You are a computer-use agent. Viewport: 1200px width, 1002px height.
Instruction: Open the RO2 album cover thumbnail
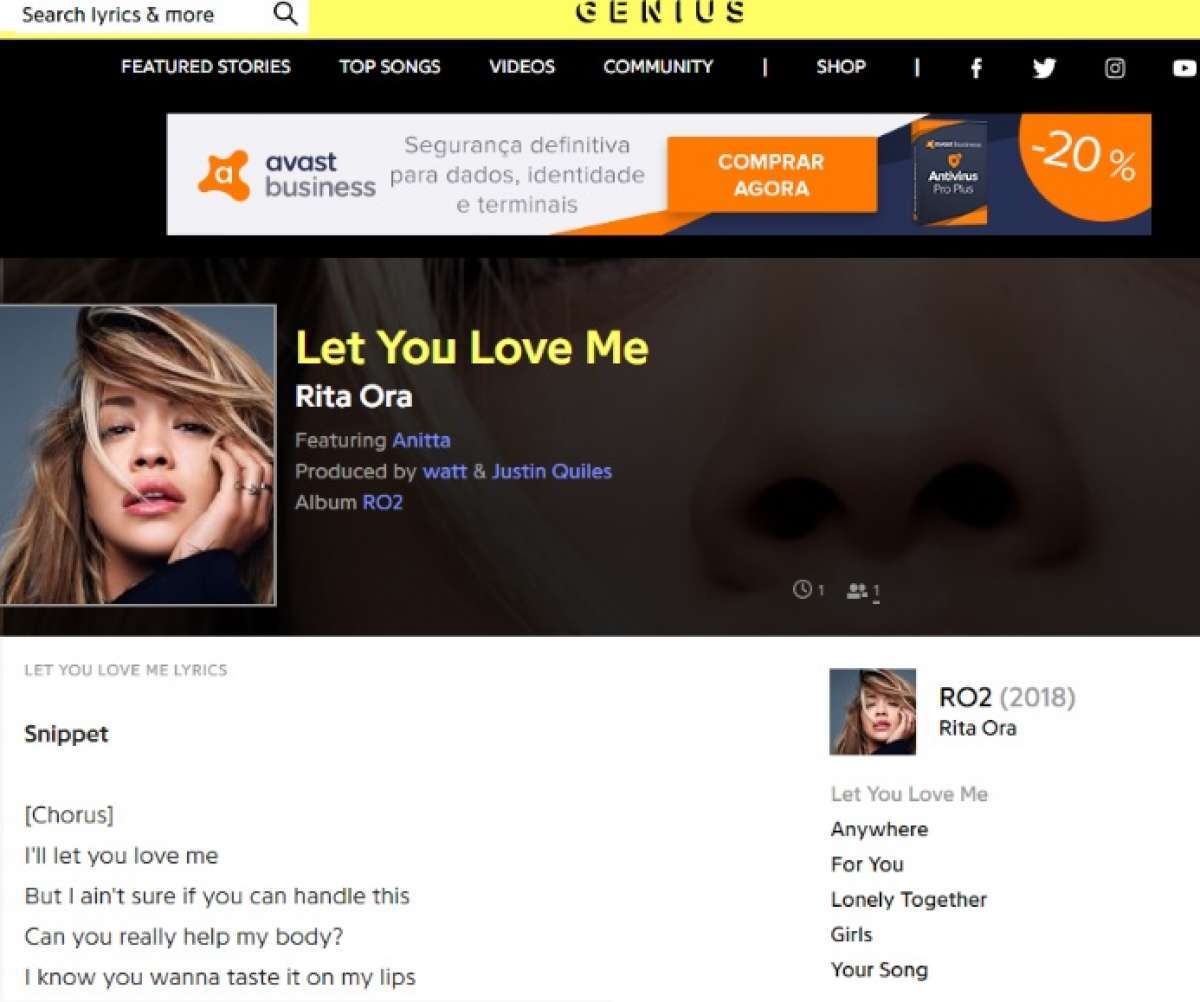[x=872, y=711]
